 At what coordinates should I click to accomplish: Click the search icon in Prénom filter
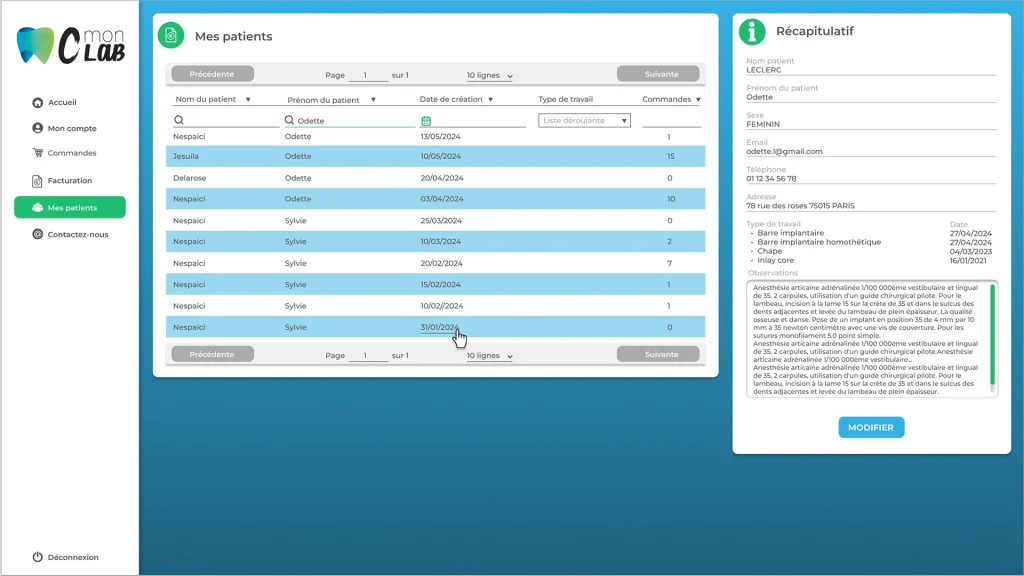[289, 120]
